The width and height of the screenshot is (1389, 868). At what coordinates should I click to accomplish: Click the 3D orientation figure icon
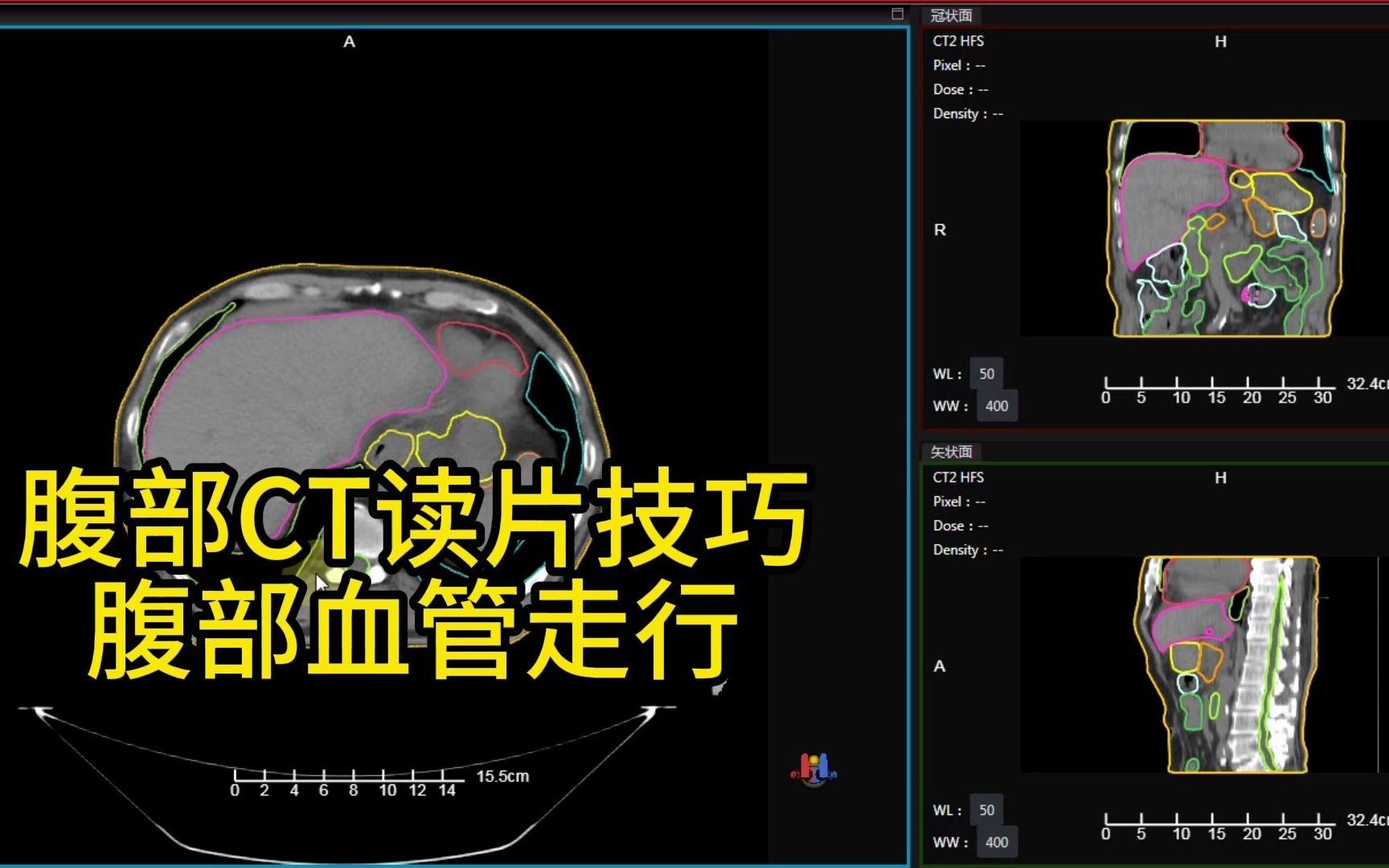(x=813, y=770)
